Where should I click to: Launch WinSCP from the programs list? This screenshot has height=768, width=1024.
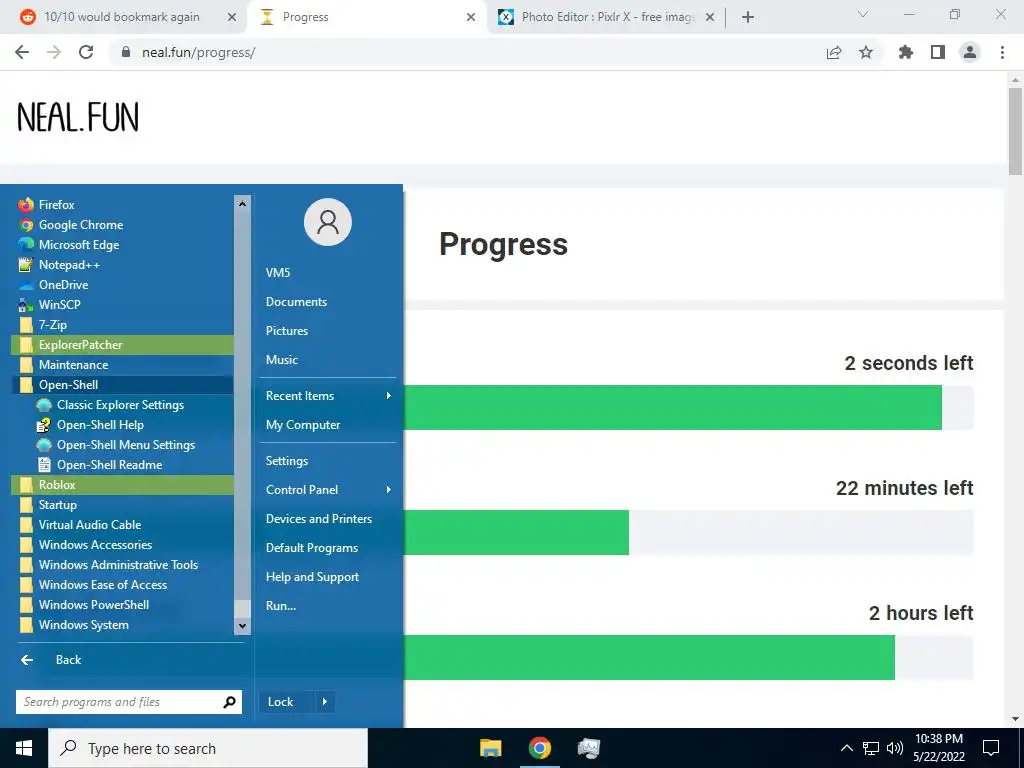122,304
